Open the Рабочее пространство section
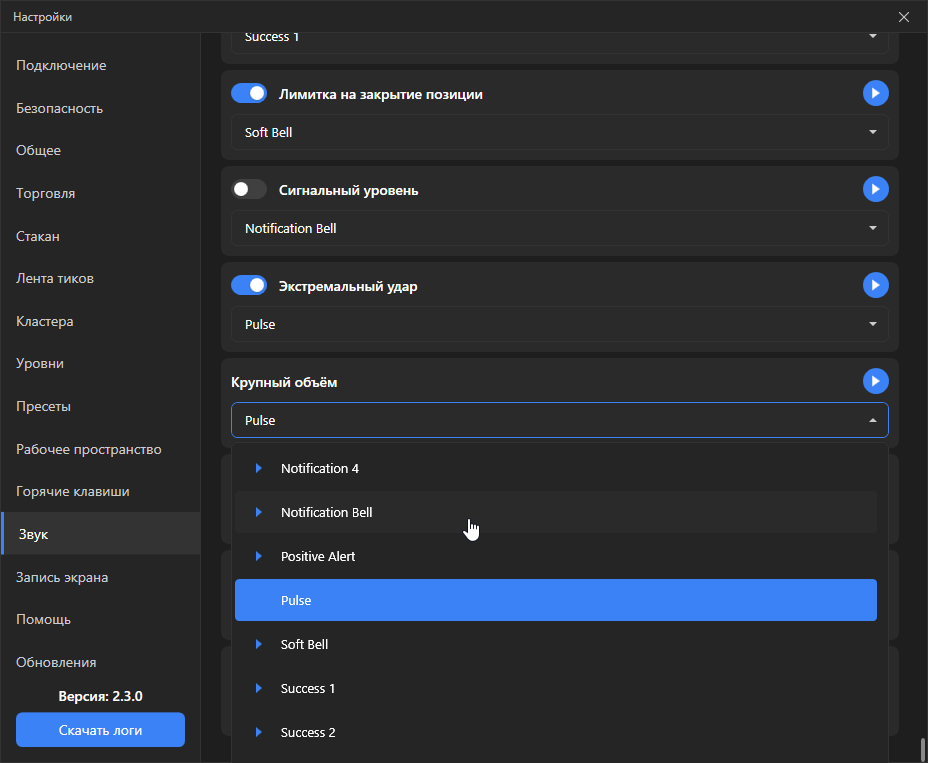The width and height of the screenshot is (928, 763). pos(101,449)
